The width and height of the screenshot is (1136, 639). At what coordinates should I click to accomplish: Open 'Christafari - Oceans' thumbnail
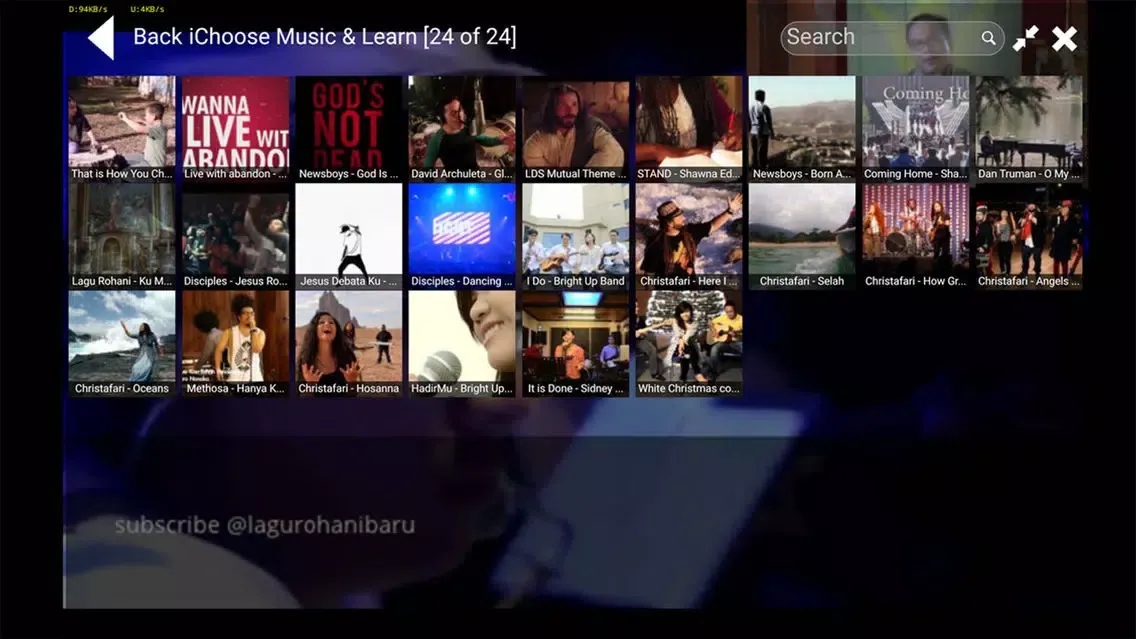click(122, 343)
